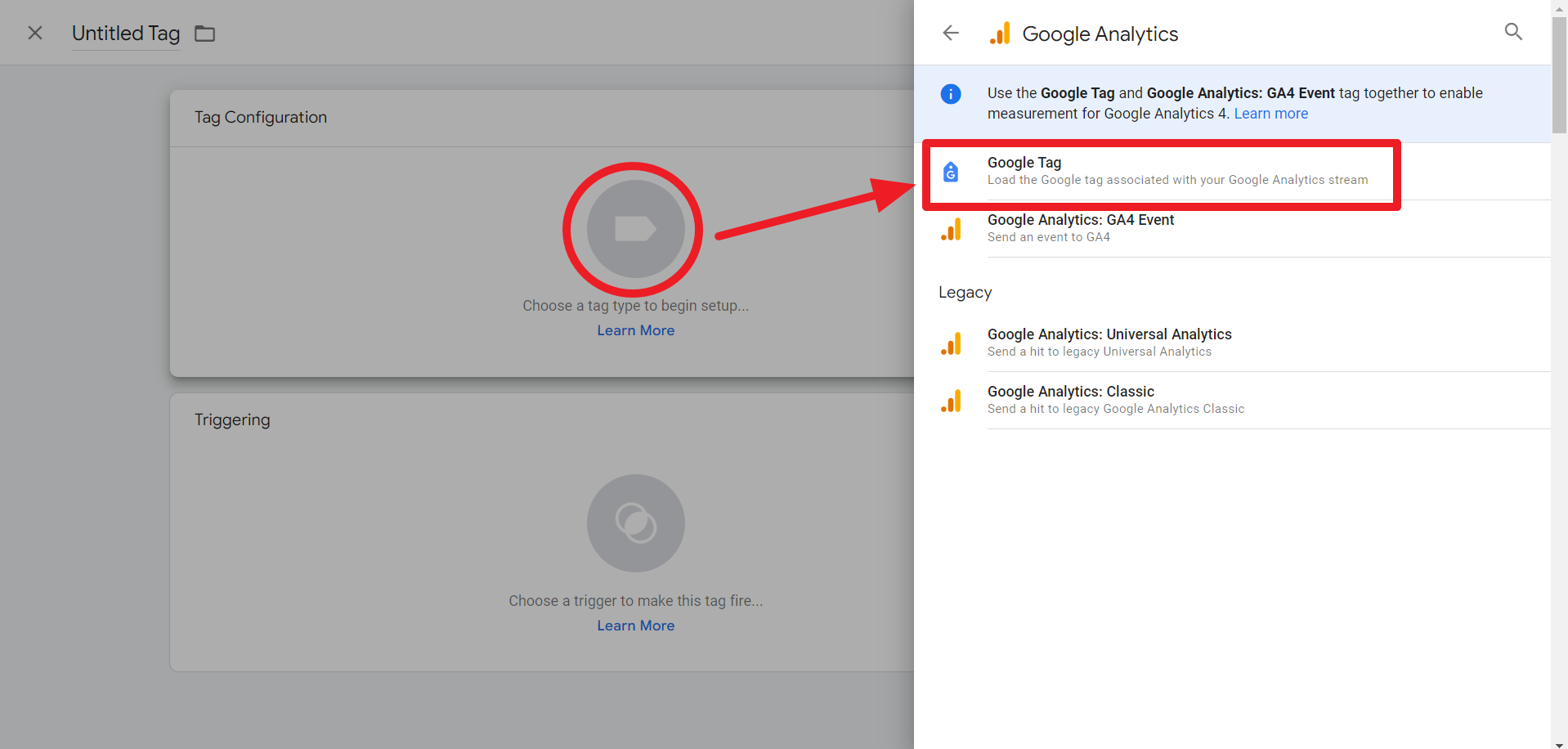This screenshot has width=1568, height=749.
Task: Follow the Learn more link in info banner
Action: [x=1270, y=114]
